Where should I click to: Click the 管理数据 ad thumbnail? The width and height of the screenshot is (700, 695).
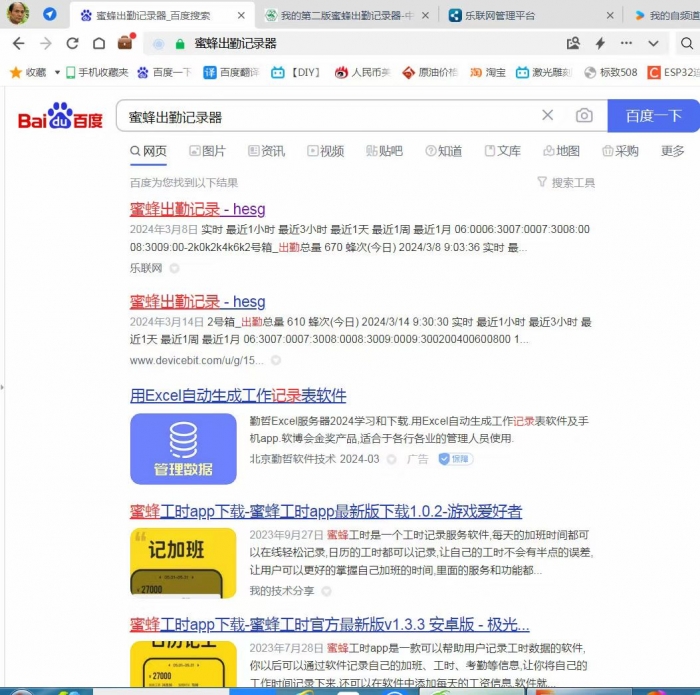(183, 449)
